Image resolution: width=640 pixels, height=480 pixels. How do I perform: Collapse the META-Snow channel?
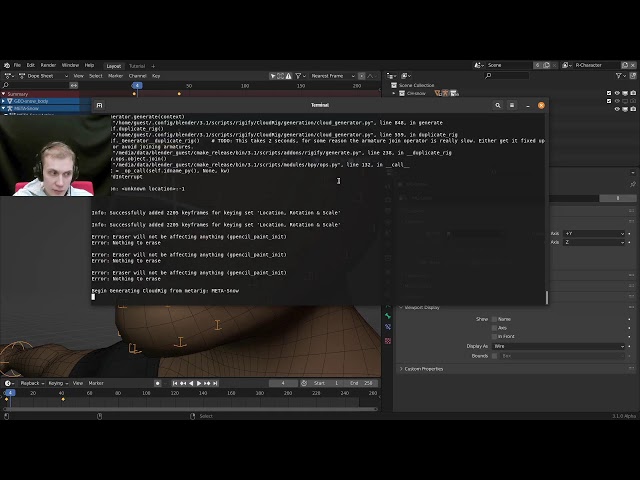(4, 109)
